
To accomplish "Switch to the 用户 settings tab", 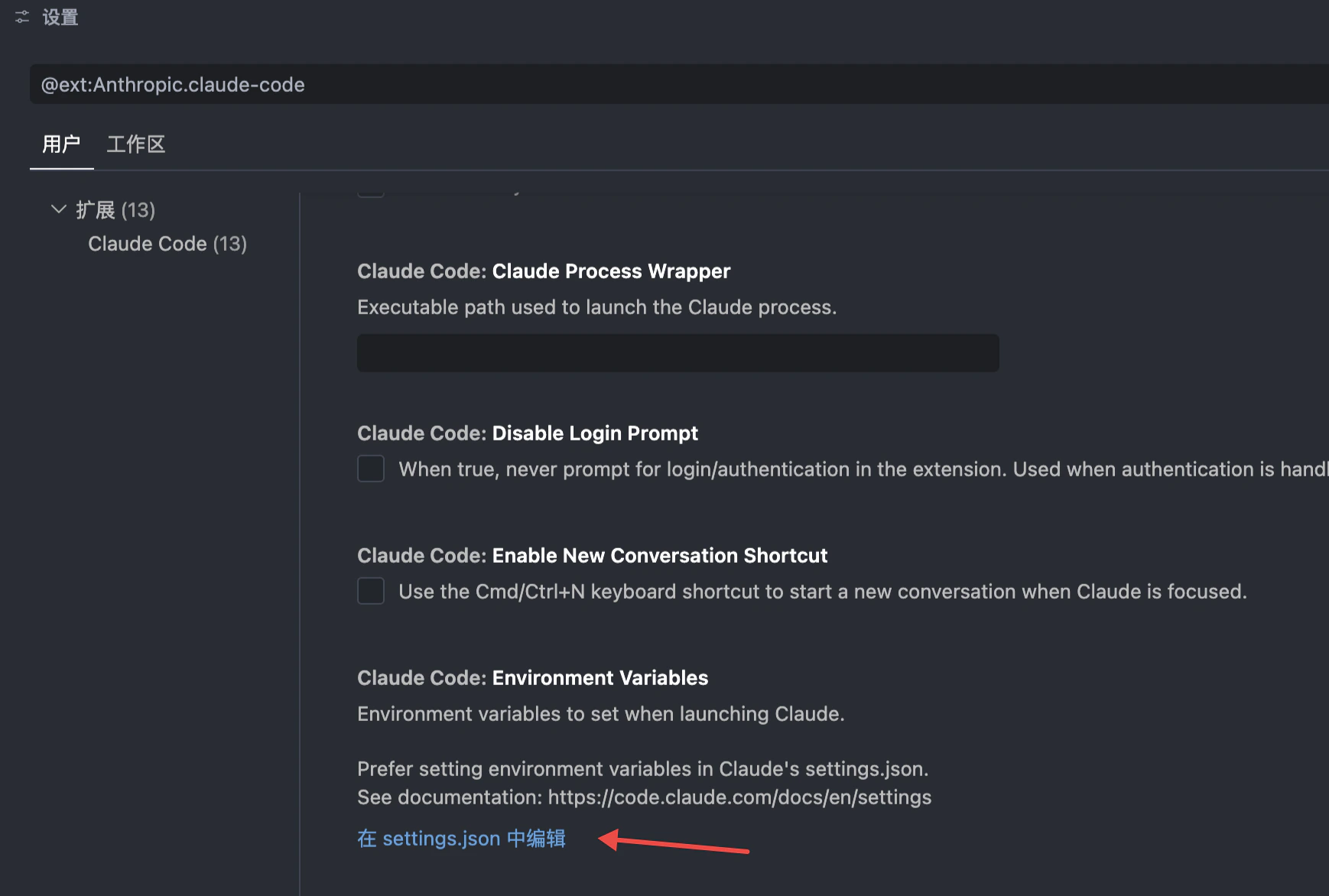I will coord(61,144).
